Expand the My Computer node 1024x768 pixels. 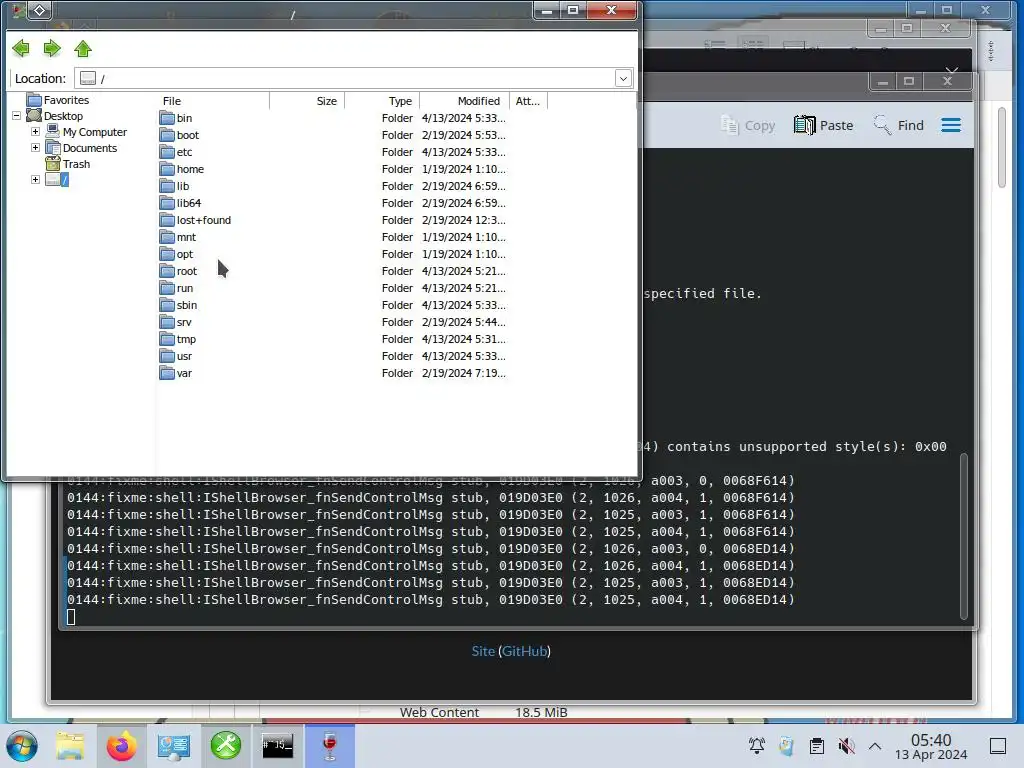pyautogui.click(x=35, y=132)
